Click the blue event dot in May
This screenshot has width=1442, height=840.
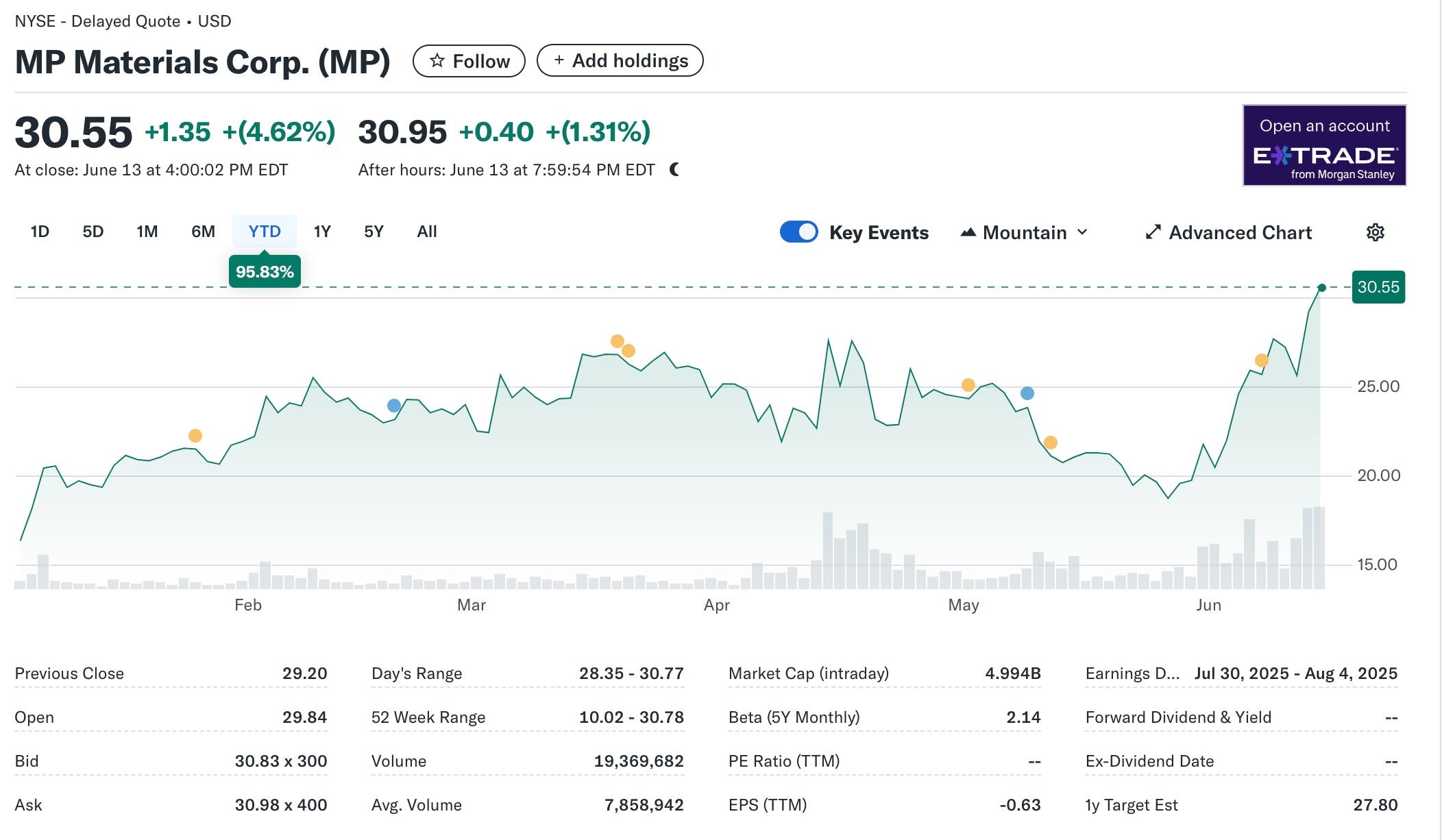pos(1027,393)
